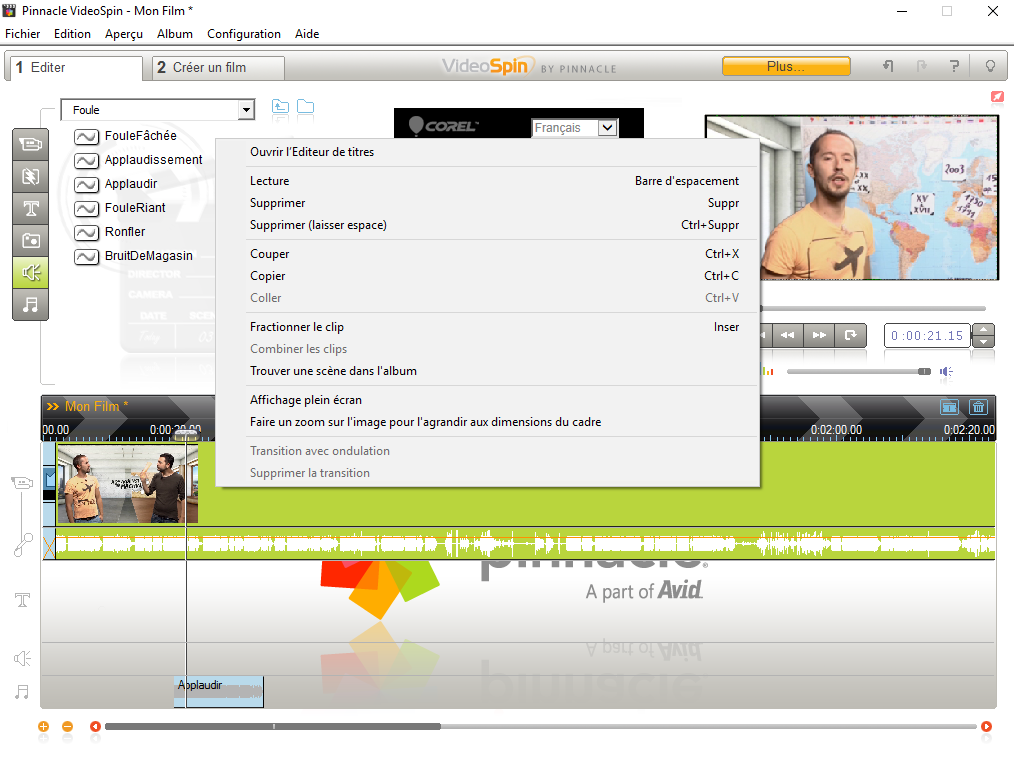Image resolution: width=1014 pixels, height=761 pixels.
Task: Open the titles album tab icon
Action: tap(30, 208)
